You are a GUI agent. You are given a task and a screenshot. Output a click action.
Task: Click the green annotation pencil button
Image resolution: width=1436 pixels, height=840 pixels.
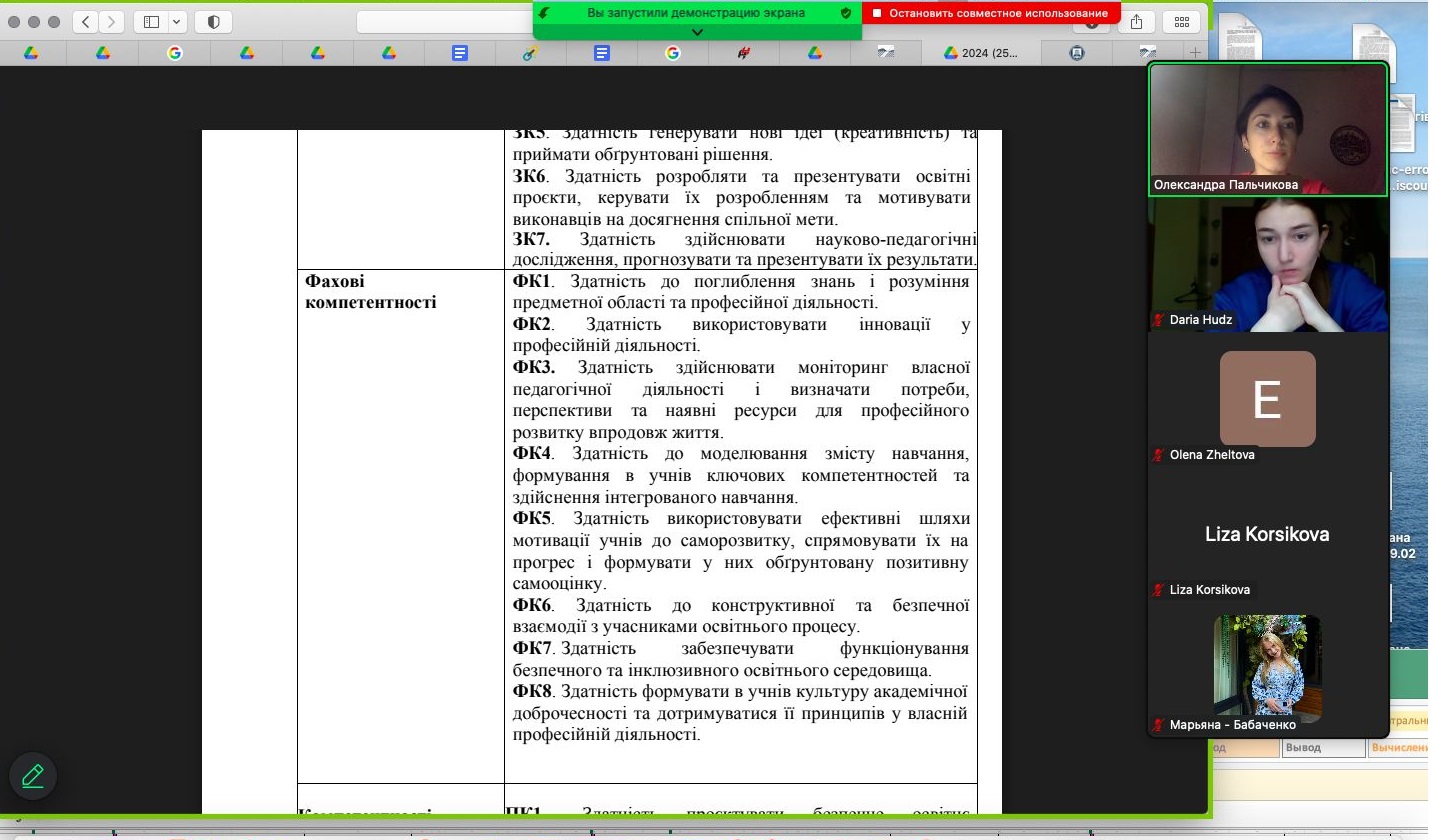coord(33,776)
